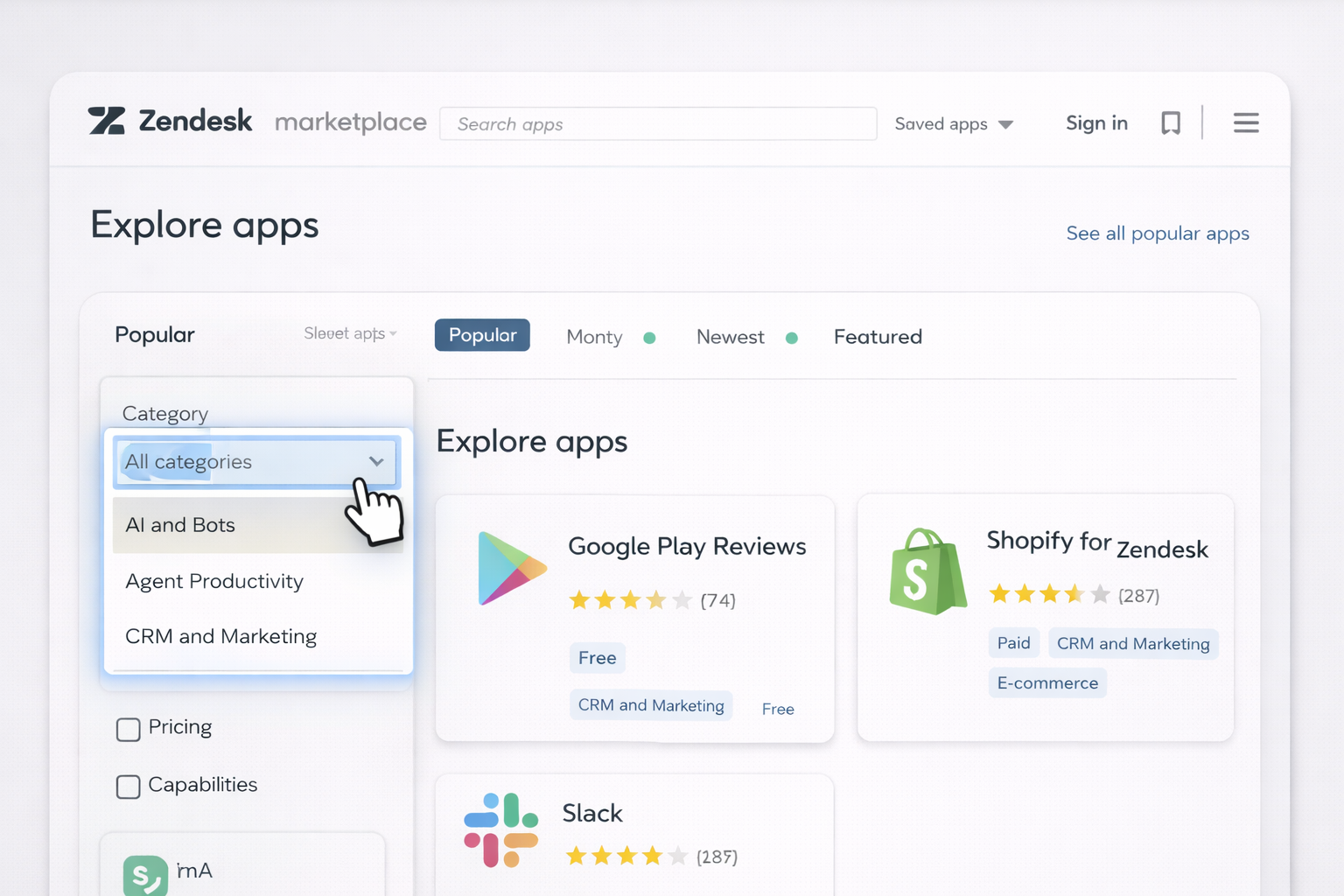Focus the Search apps input field
This screenshot has height=896, width=1344.
[658, 124]
